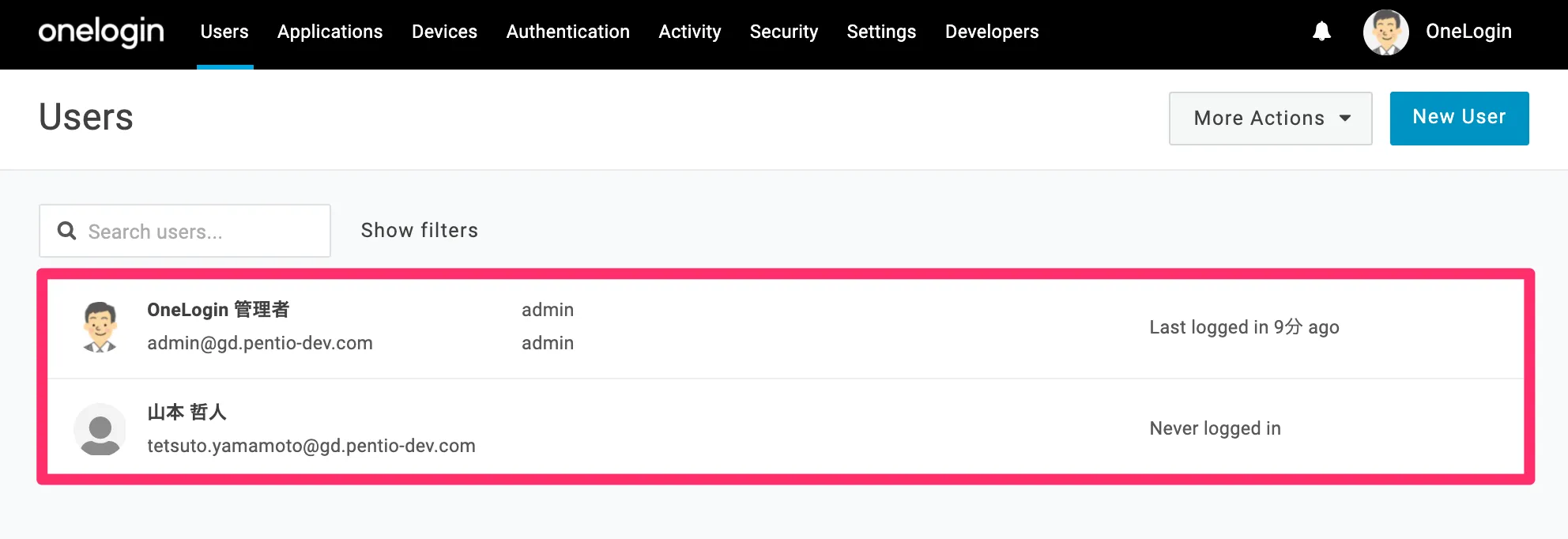Click the notification bell icon
Viewport: 1568px width, 539px height.
tap(1321, 32)
